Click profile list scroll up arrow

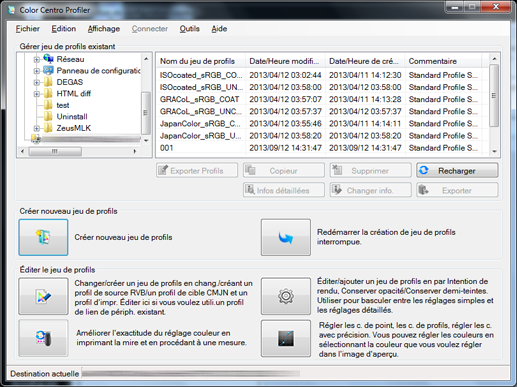pyautogui.click(x=494, y=59)
